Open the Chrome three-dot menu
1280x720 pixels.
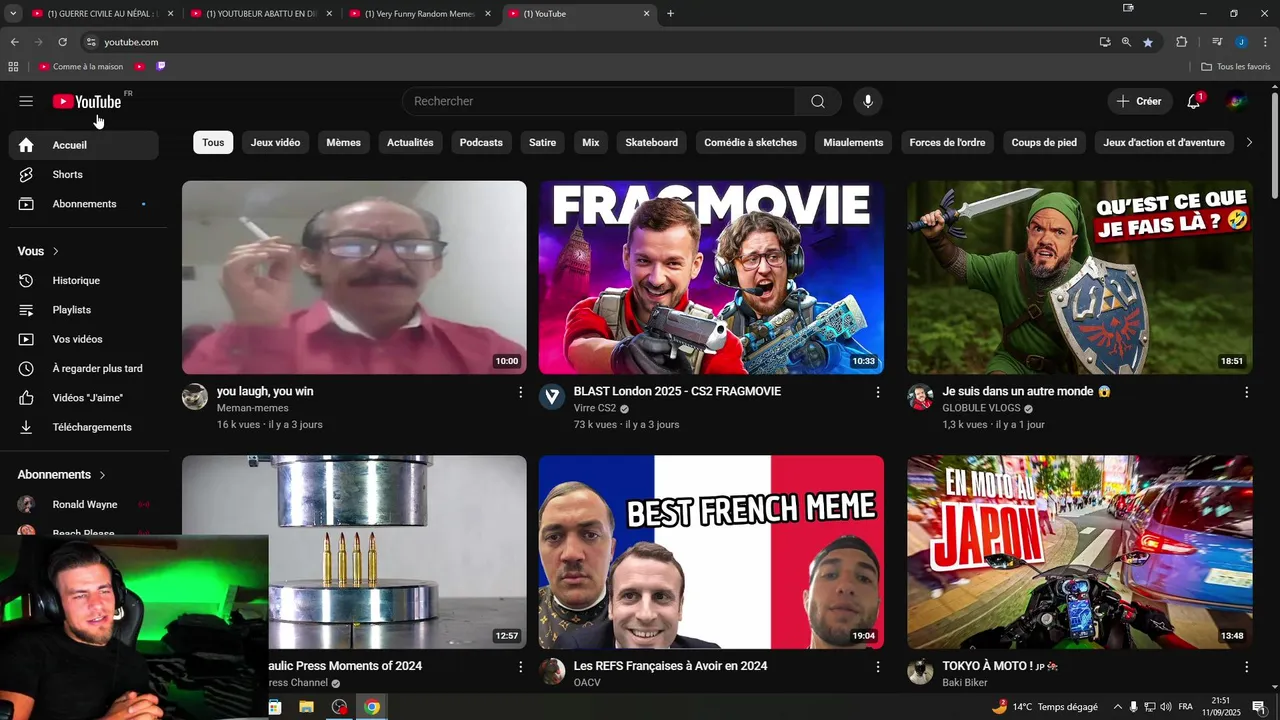(1265, 42)
